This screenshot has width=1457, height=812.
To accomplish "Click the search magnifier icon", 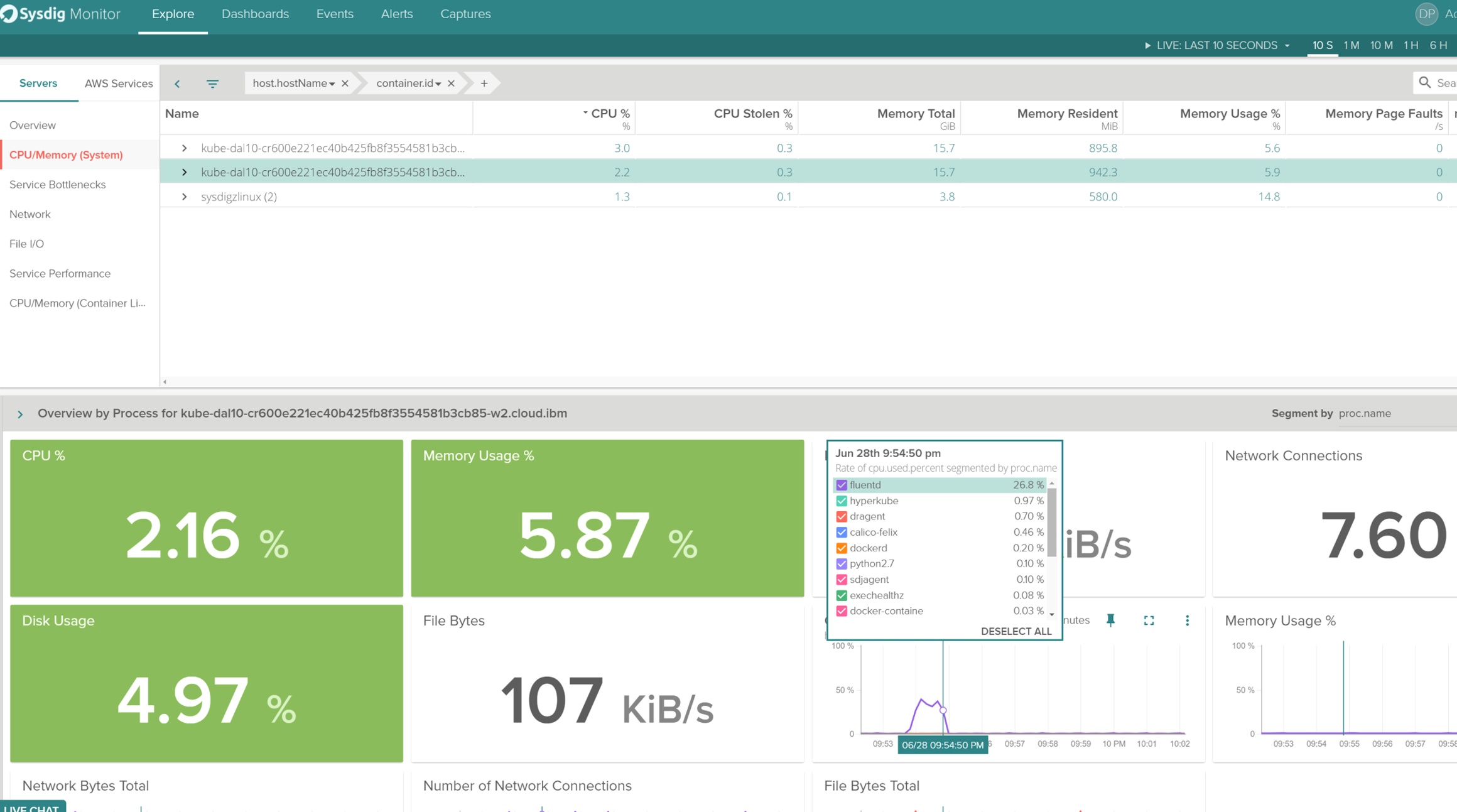I will [1424, 82].
